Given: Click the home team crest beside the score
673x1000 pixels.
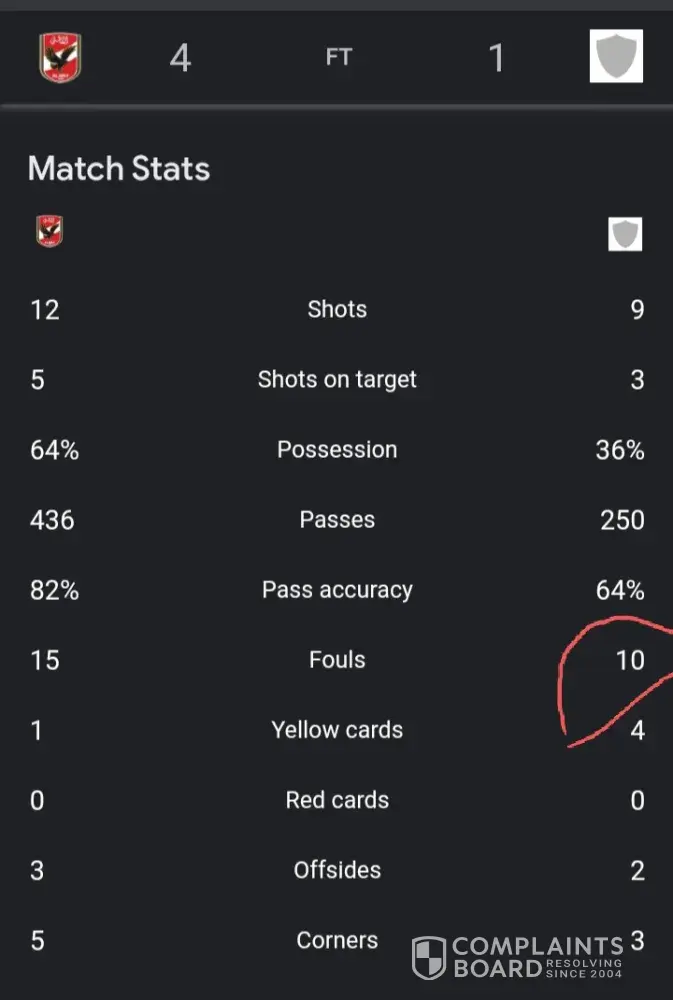Looking at the screenshot, I should coord(60,57).
